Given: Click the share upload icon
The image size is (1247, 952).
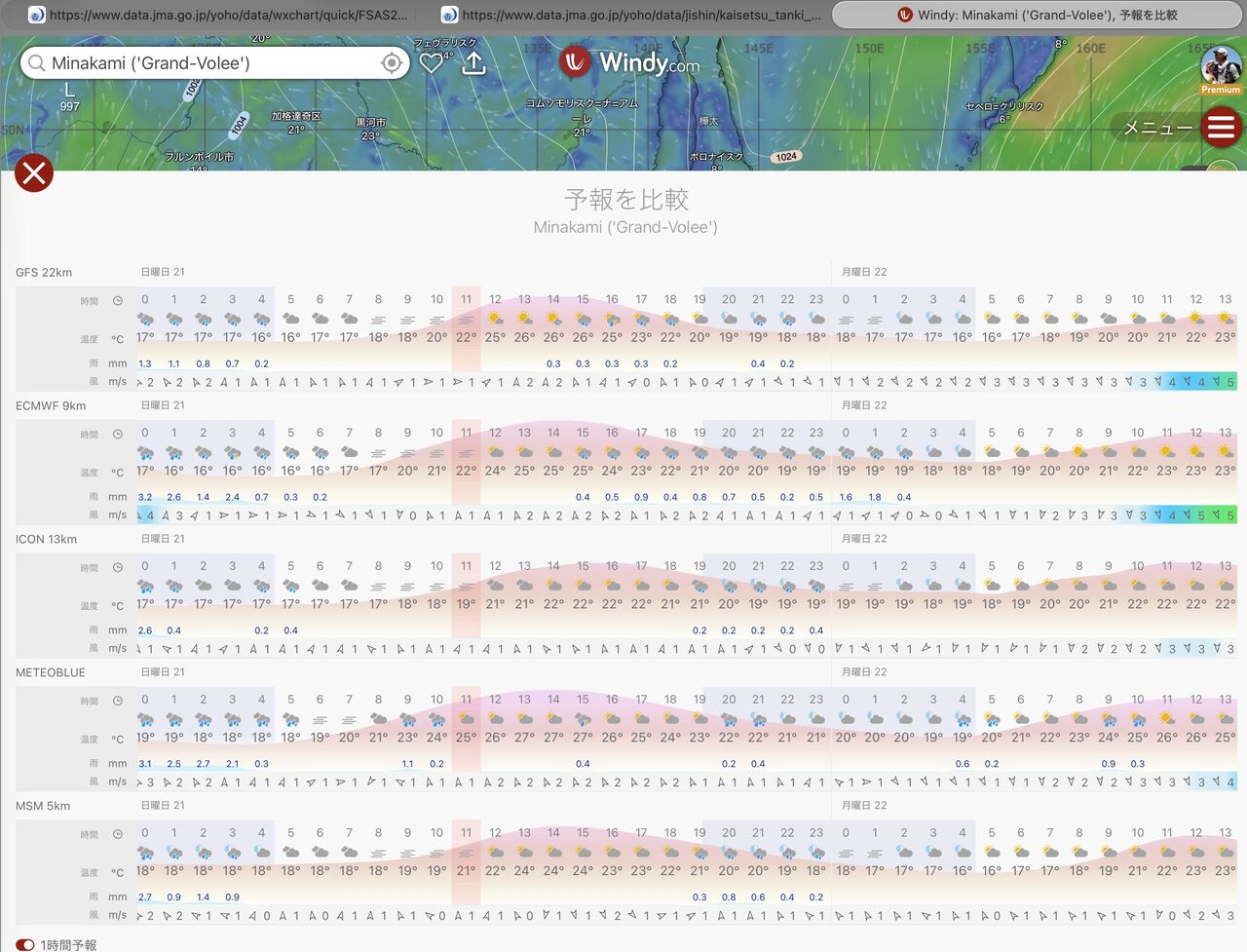Looking at the screenshot, I should tap(473, 62).
